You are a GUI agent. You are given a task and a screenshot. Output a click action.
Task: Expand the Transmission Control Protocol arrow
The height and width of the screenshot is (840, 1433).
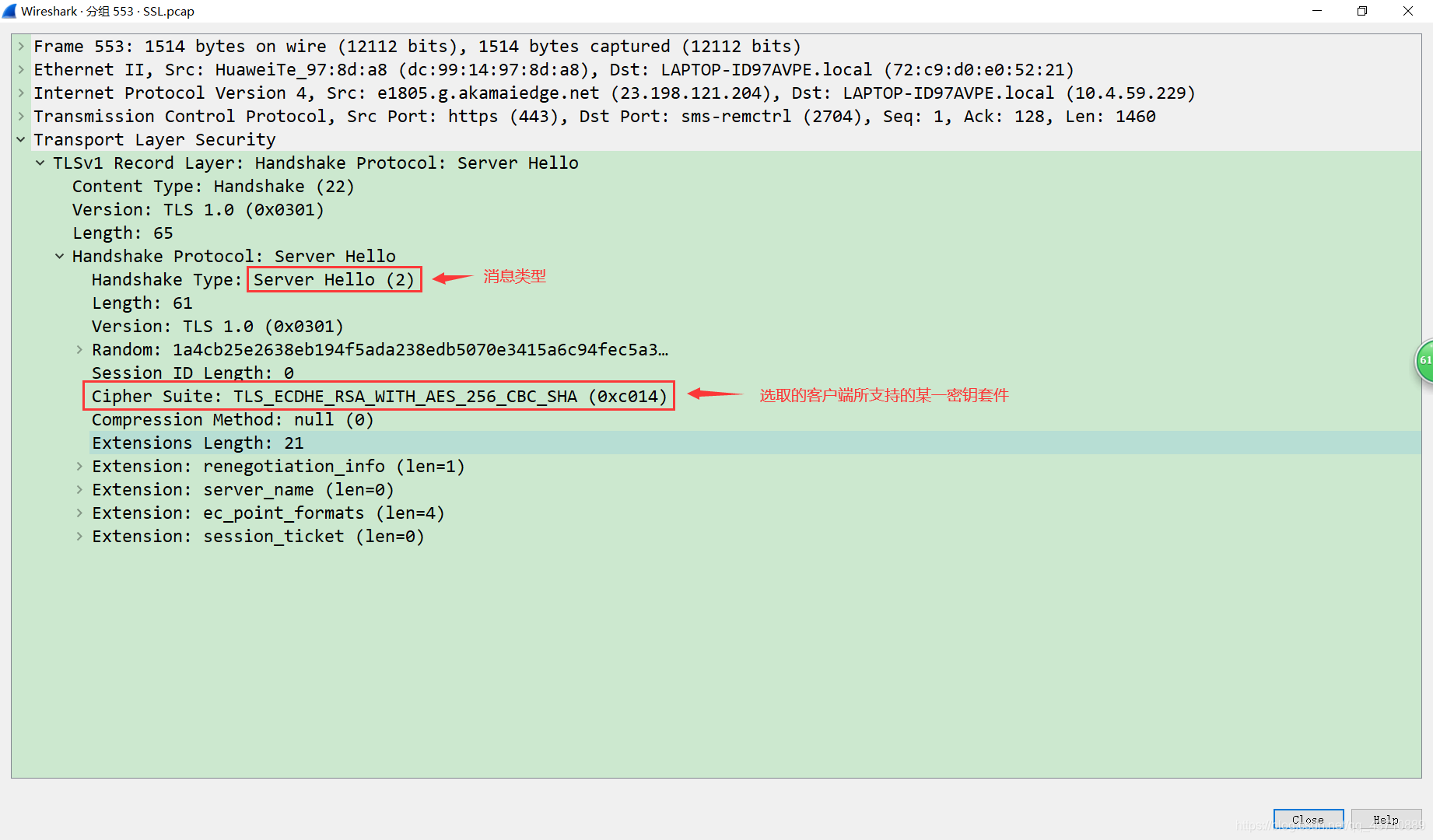(21, 117)
